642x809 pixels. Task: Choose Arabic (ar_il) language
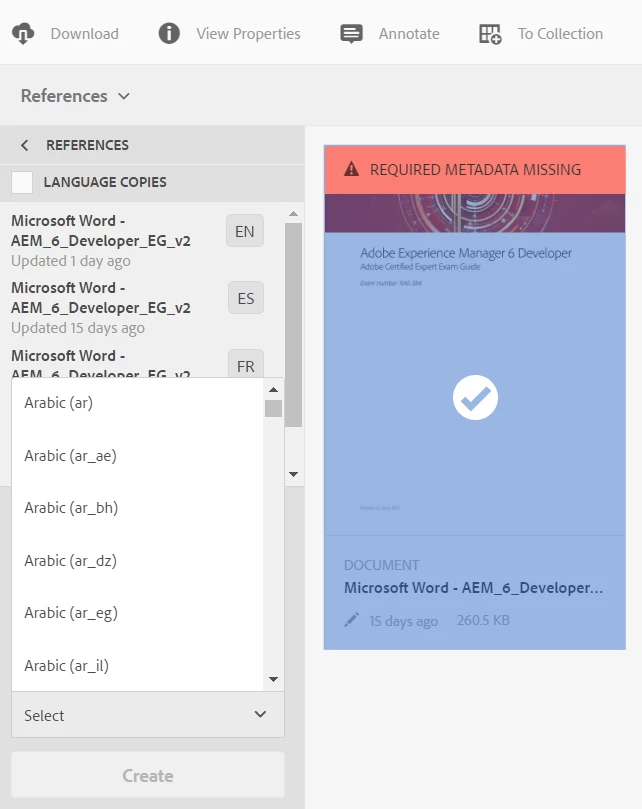(x=137, y=666)
